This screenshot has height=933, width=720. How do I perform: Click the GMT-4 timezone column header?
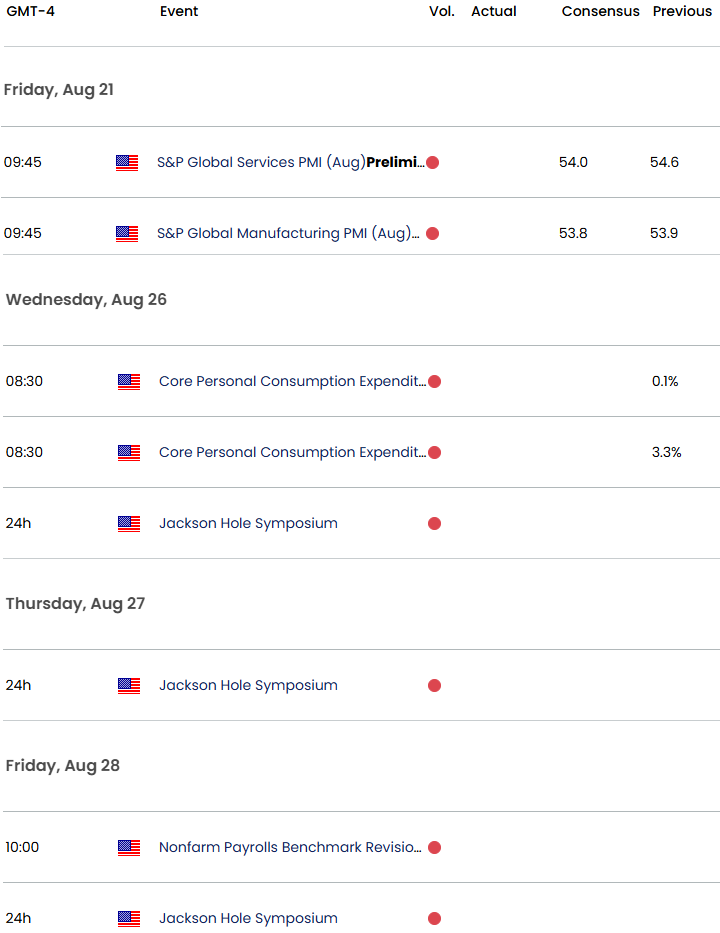pos(30,11)
